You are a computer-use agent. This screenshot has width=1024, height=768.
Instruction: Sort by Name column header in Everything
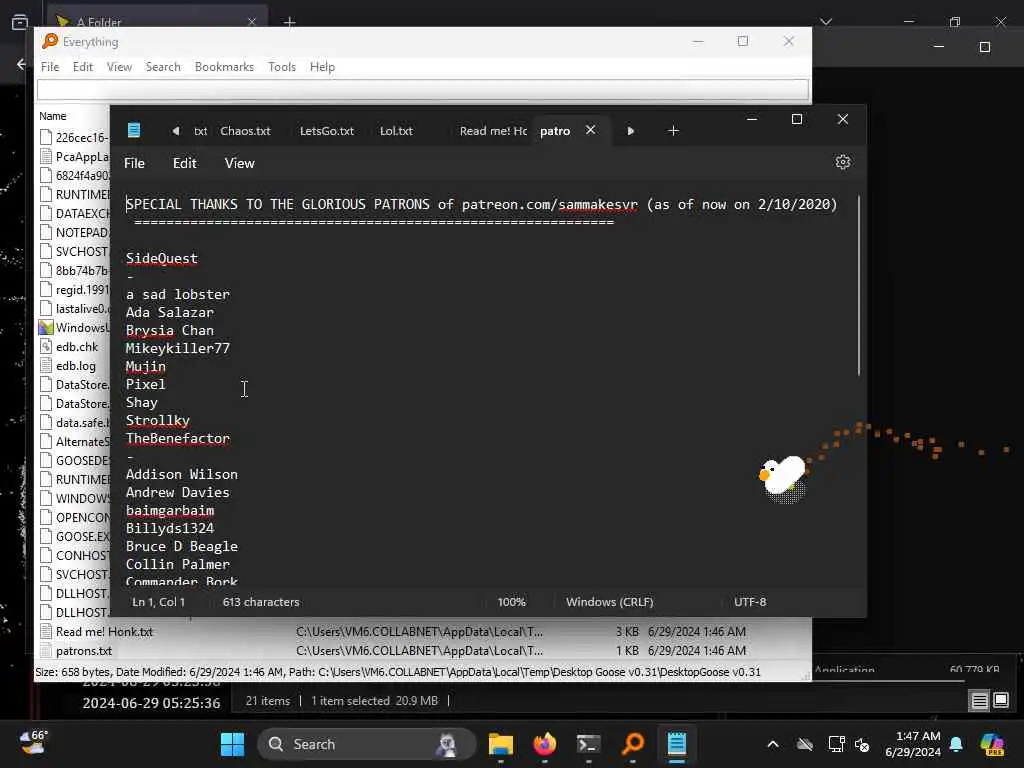point(53,116)
